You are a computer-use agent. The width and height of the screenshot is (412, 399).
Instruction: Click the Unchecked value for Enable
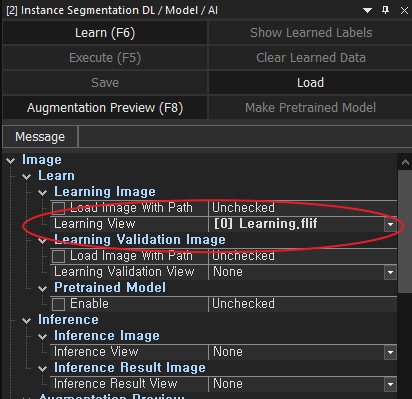coord(243,304)
